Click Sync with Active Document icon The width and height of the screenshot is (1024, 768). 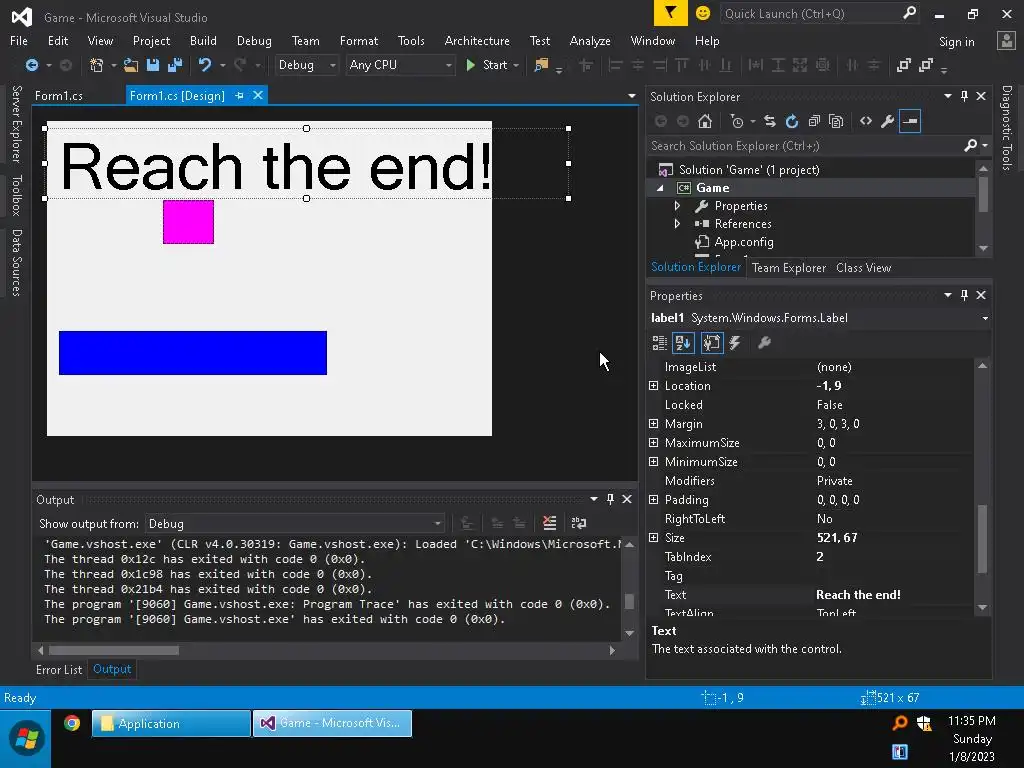pyautogui.click(x=770, y=121)
